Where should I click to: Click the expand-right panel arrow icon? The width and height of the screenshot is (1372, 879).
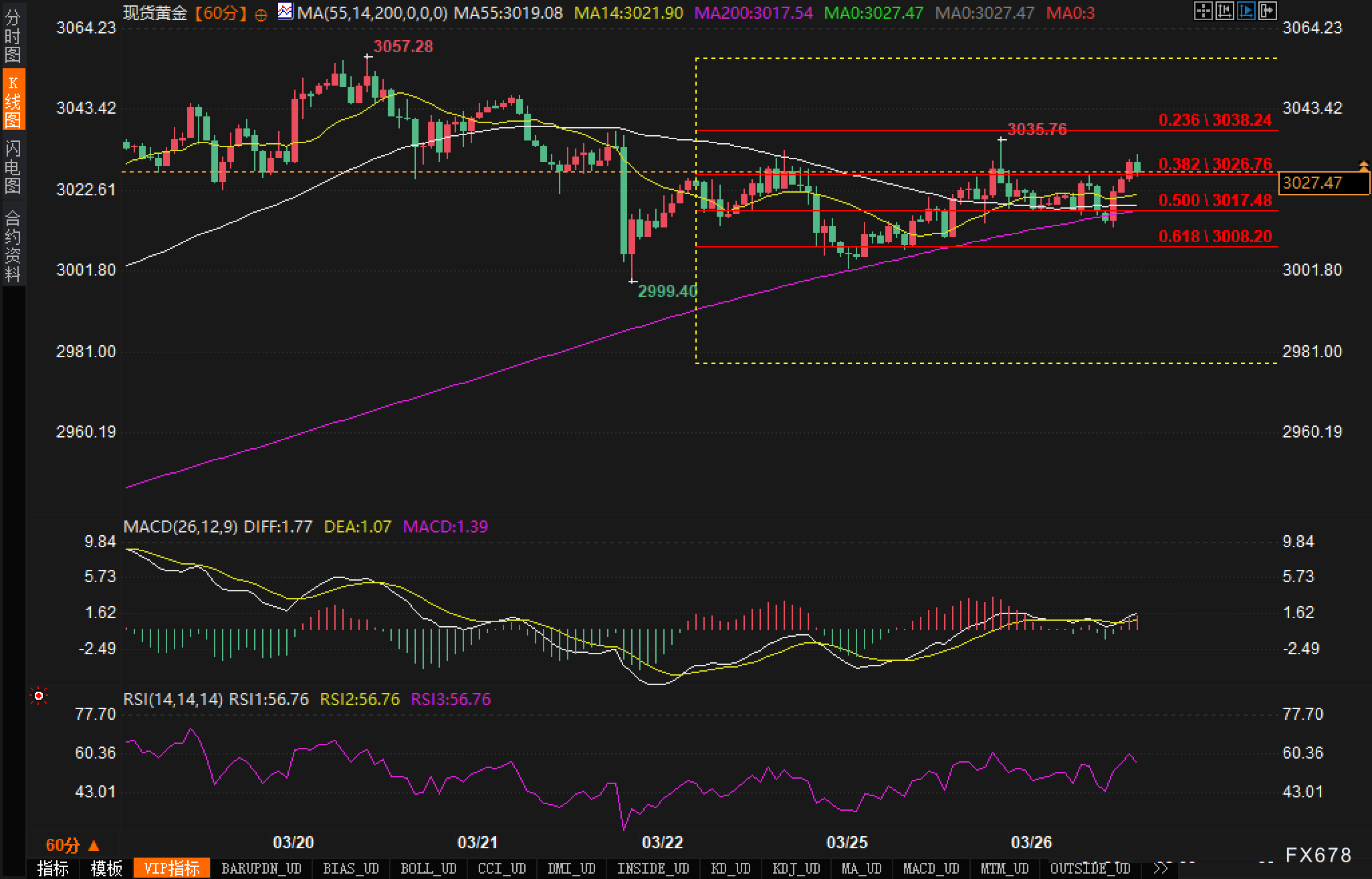1267,11
